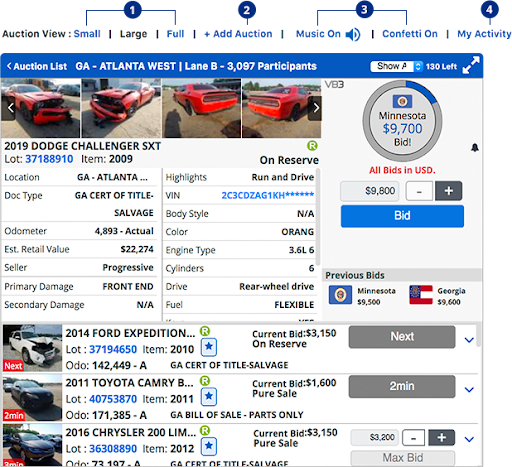Click the speaker icon next to Music On
Screen dimensions: 512x467
coord(353,34)
